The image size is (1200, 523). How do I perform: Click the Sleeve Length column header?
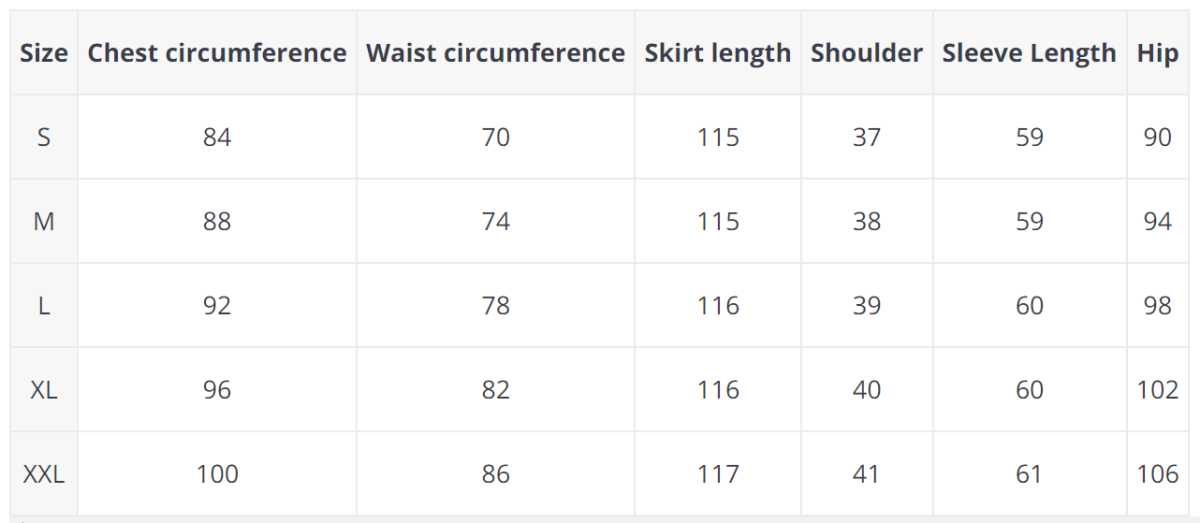1029,53
